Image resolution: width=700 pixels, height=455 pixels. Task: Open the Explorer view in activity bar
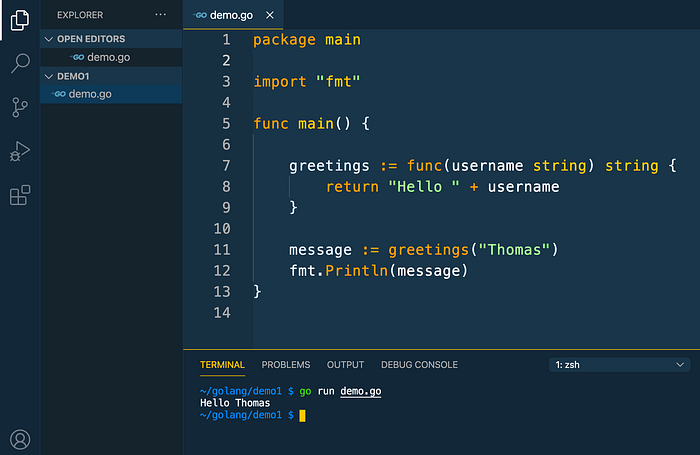coord(20,20)
